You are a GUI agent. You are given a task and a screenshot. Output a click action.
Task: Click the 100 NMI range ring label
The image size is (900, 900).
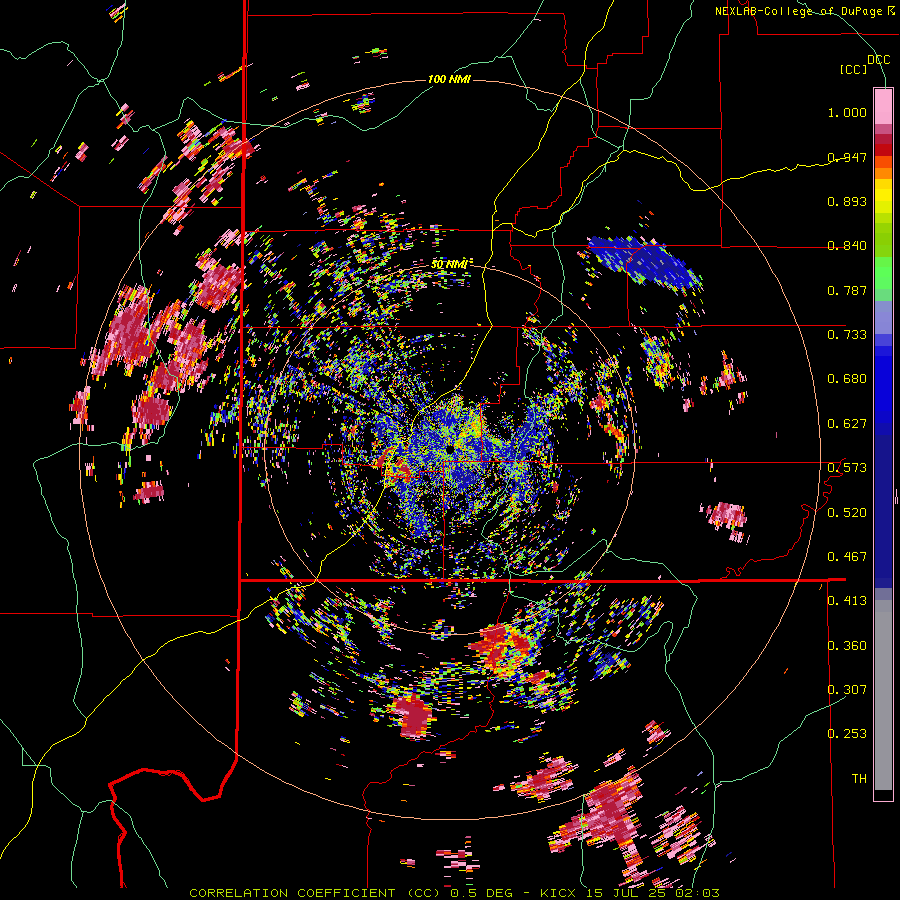[x=449, y=79]
